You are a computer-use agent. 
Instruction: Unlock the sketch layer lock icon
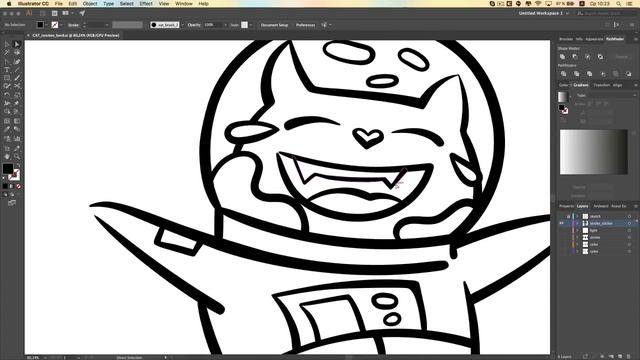568,216
